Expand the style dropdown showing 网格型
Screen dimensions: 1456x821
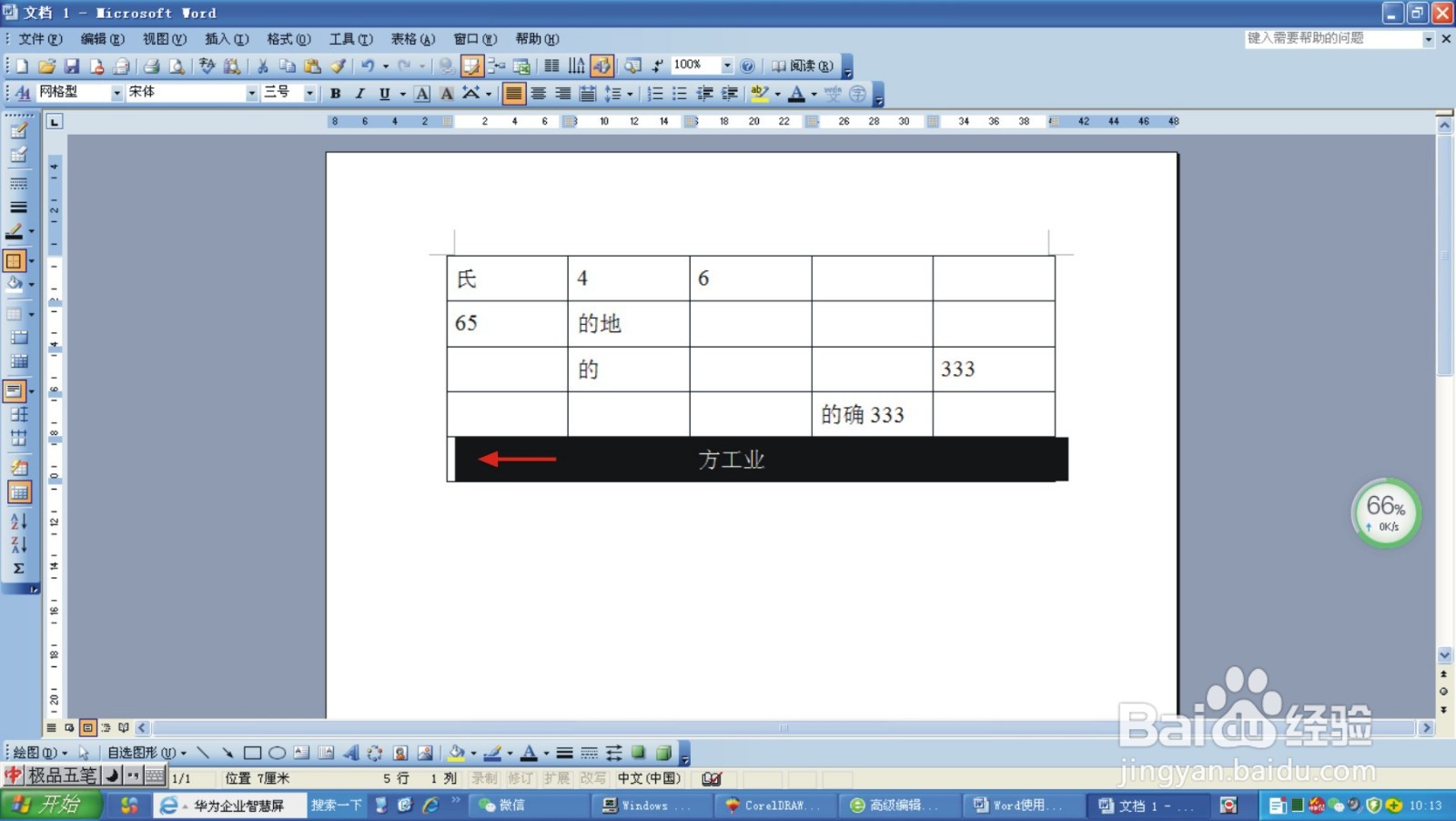[116, 93]
